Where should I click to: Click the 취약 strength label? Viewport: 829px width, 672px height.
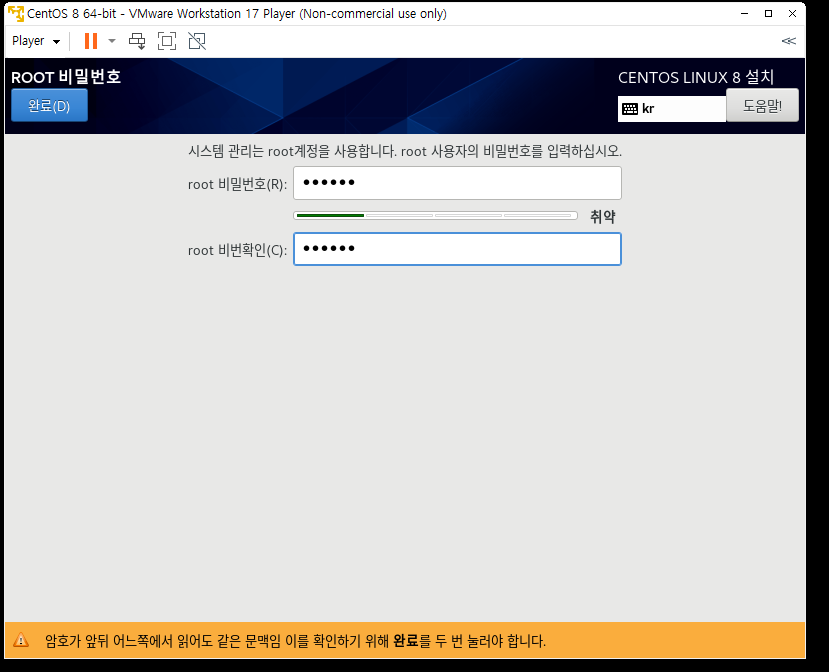[x=603, y=216]
